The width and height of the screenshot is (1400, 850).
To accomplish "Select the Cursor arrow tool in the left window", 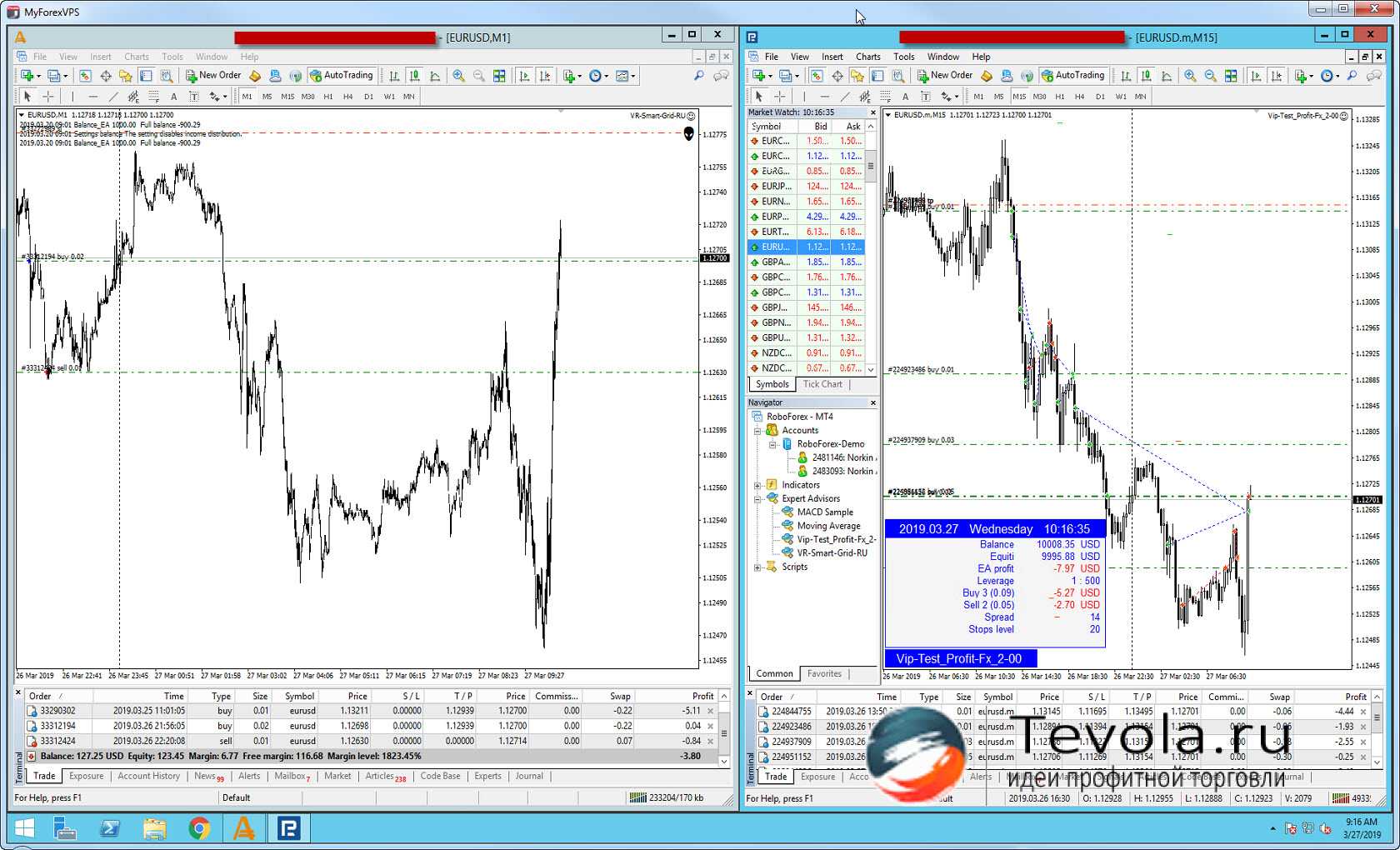I will point(27,97).
